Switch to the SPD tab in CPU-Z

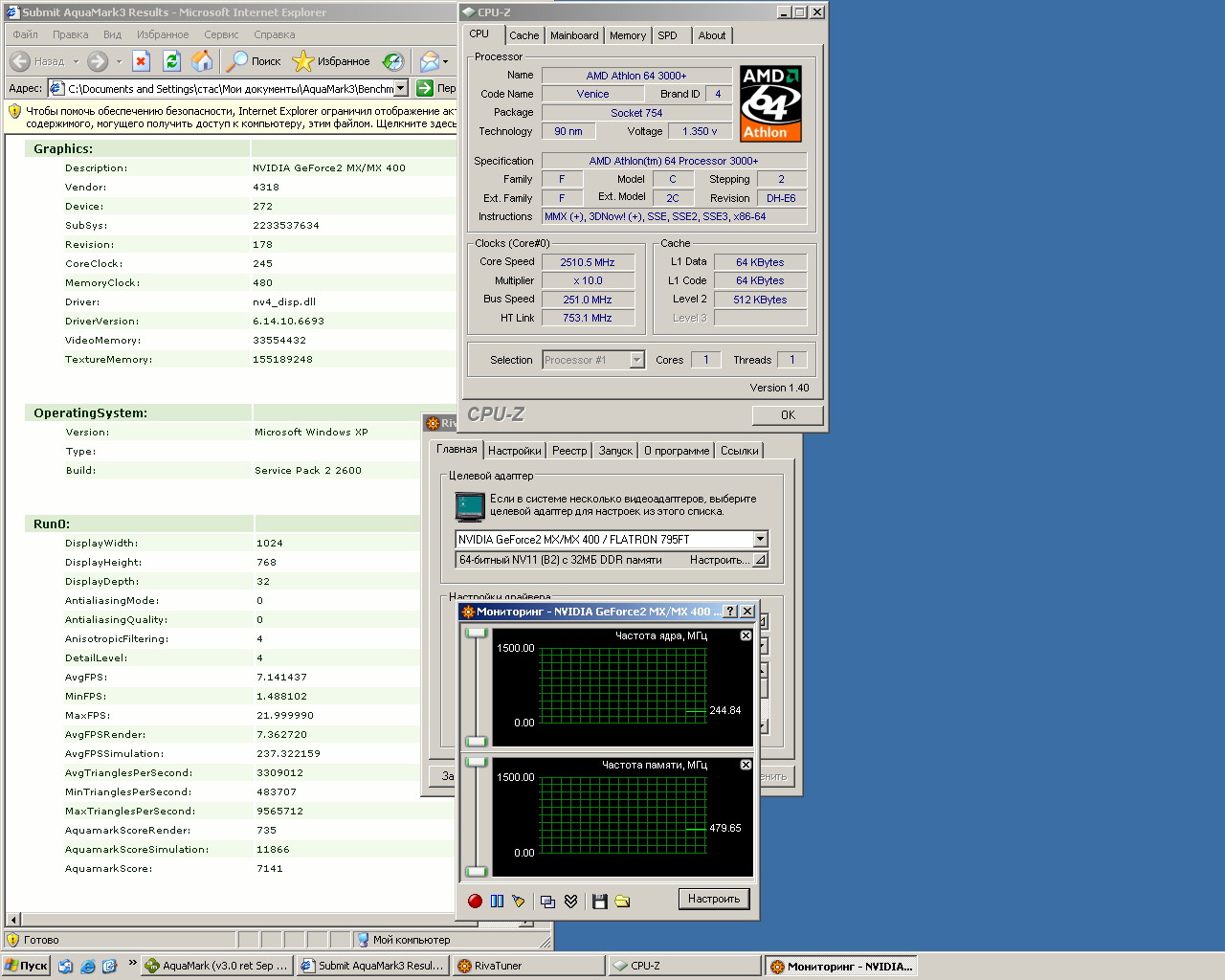(668, 35)
